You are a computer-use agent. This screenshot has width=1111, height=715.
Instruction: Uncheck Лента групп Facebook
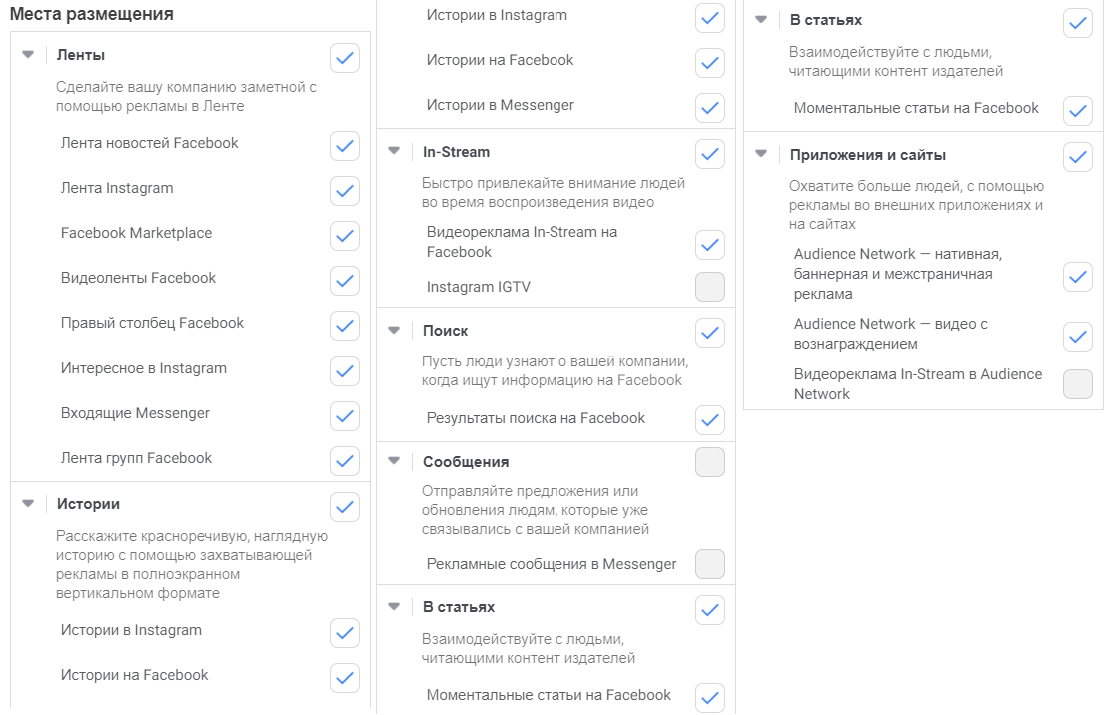pyautogui.click(x=345, y=461)
